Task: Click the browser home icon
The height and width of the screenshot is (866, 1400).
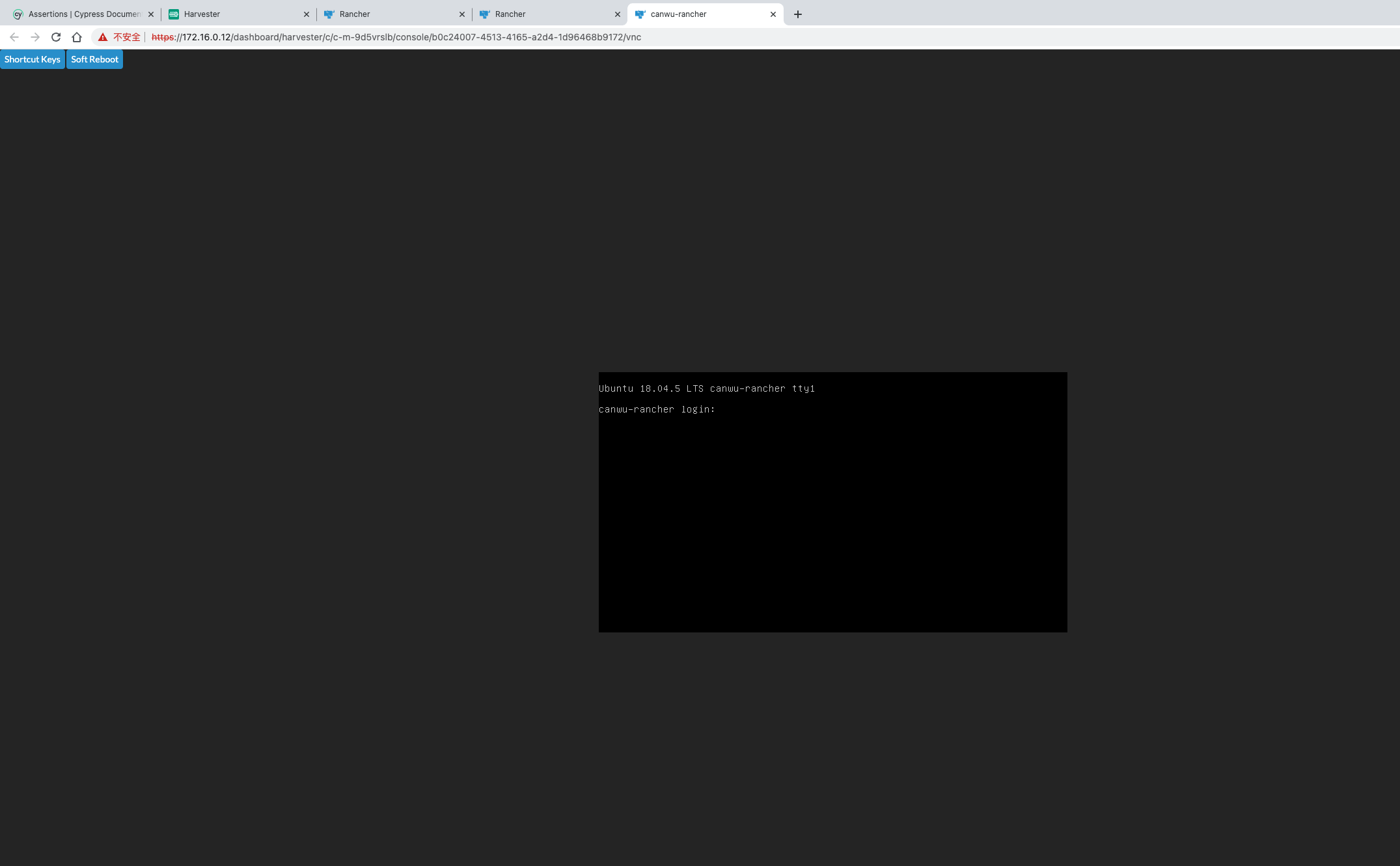Action: [x=76, y=37]
